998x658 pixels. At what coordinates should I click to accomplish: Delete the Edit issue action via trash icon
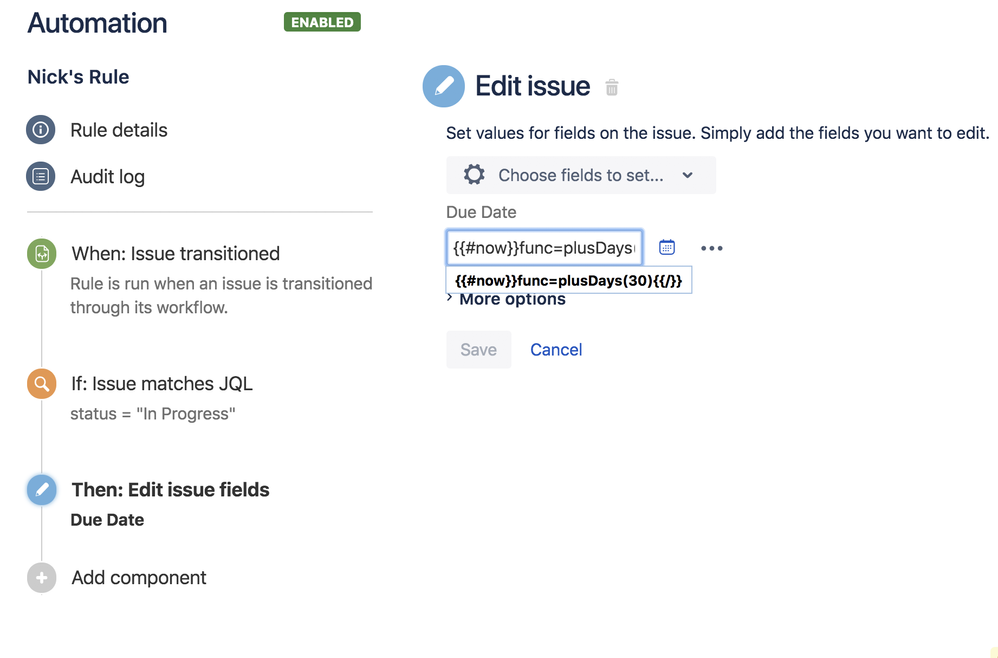(x=611, y=88)
